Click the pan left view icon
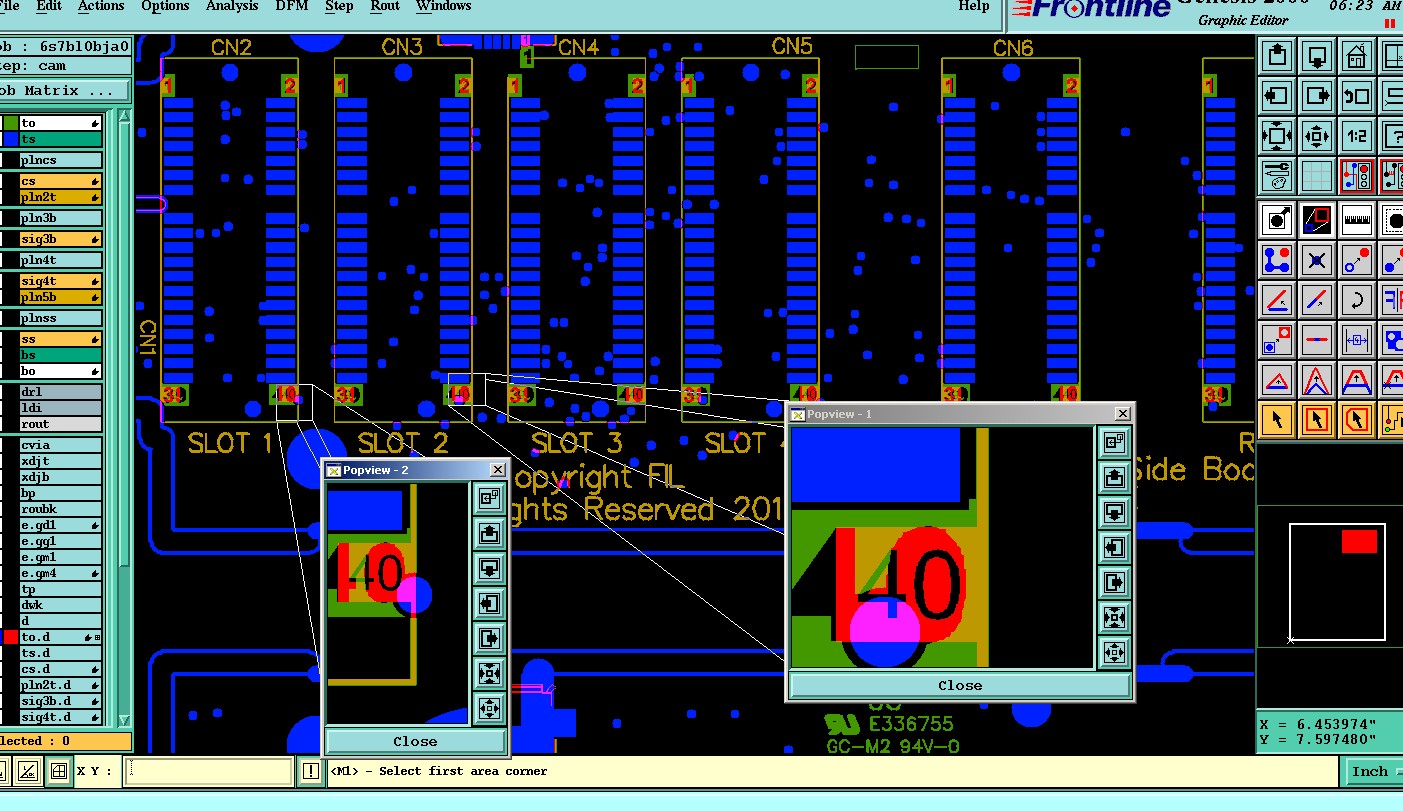 (x=1277, y=96)
